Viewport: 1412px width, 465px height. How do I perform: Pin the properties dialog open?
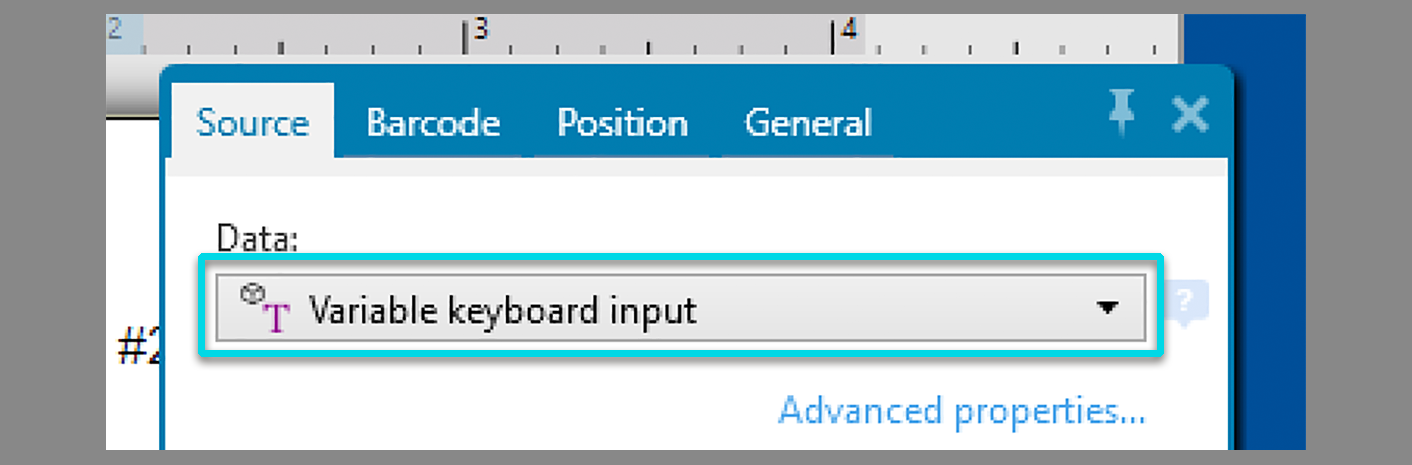pyautogui.click(x=1121, y=113)
